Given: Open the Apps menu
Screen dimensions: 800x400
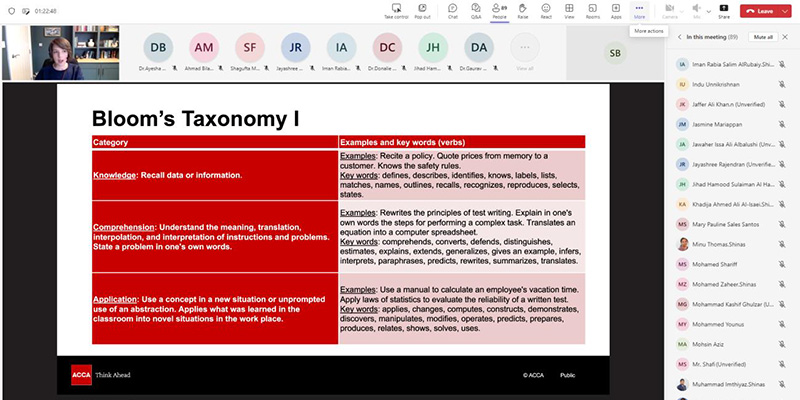Looking at the screenshot, I should (616, 10).
